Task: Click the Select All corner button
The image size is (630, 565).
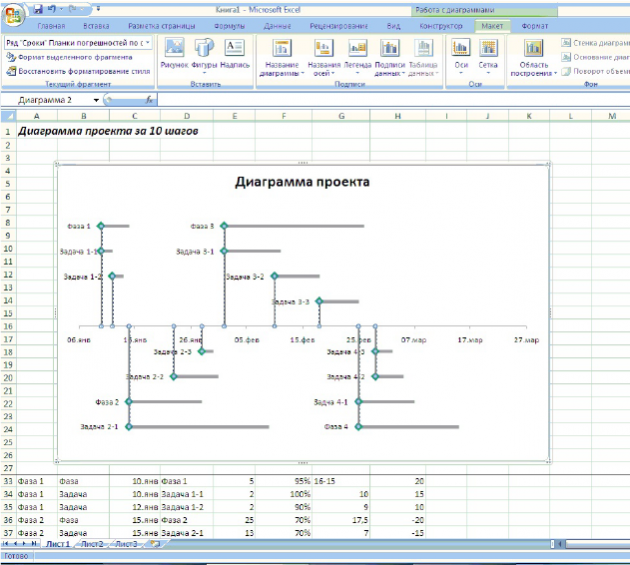Action: point(8,116)
